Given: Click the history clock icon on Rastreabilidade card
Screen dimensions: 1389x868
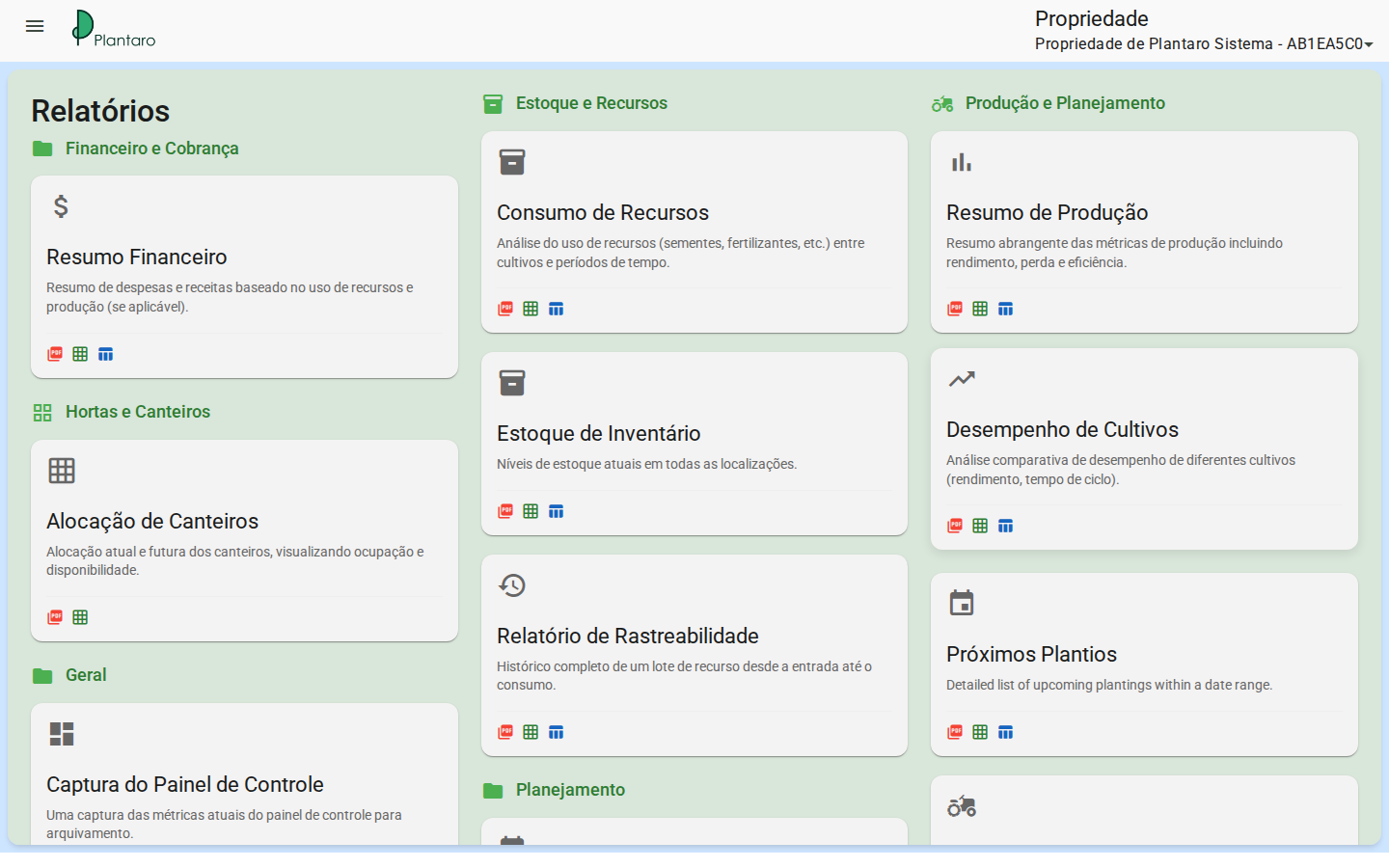Looking at the screenshot, I should pos(512,585).
